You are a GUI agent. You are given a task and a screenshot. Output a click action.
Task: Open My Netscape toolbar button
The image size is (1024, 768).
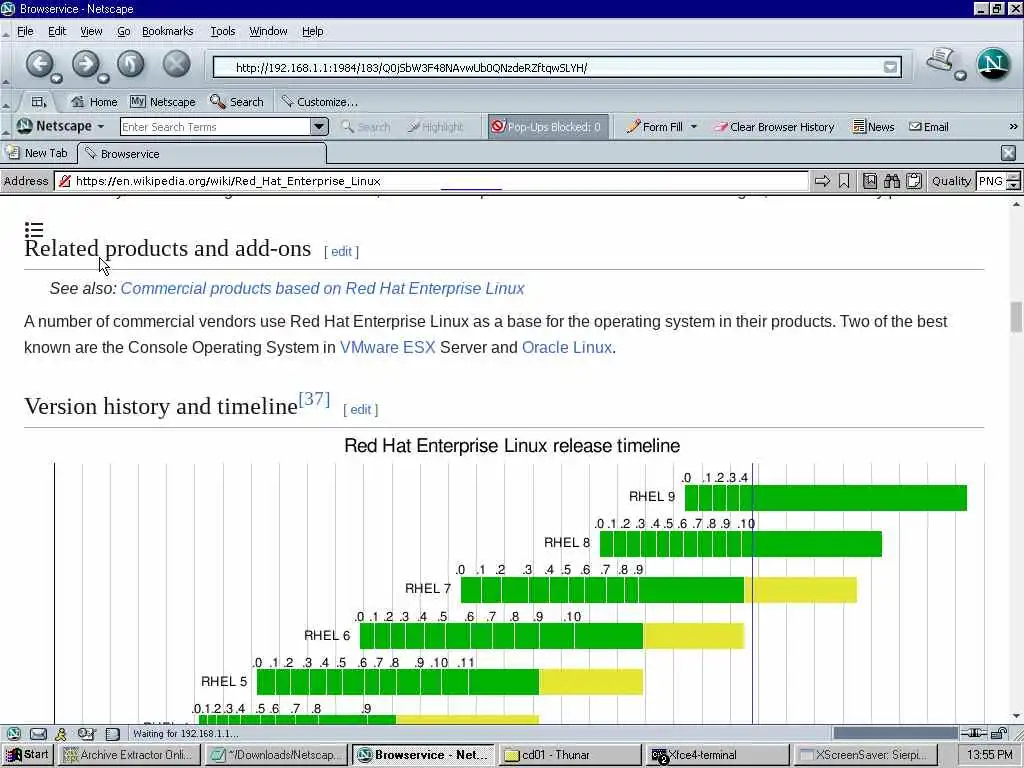(163, 102)
